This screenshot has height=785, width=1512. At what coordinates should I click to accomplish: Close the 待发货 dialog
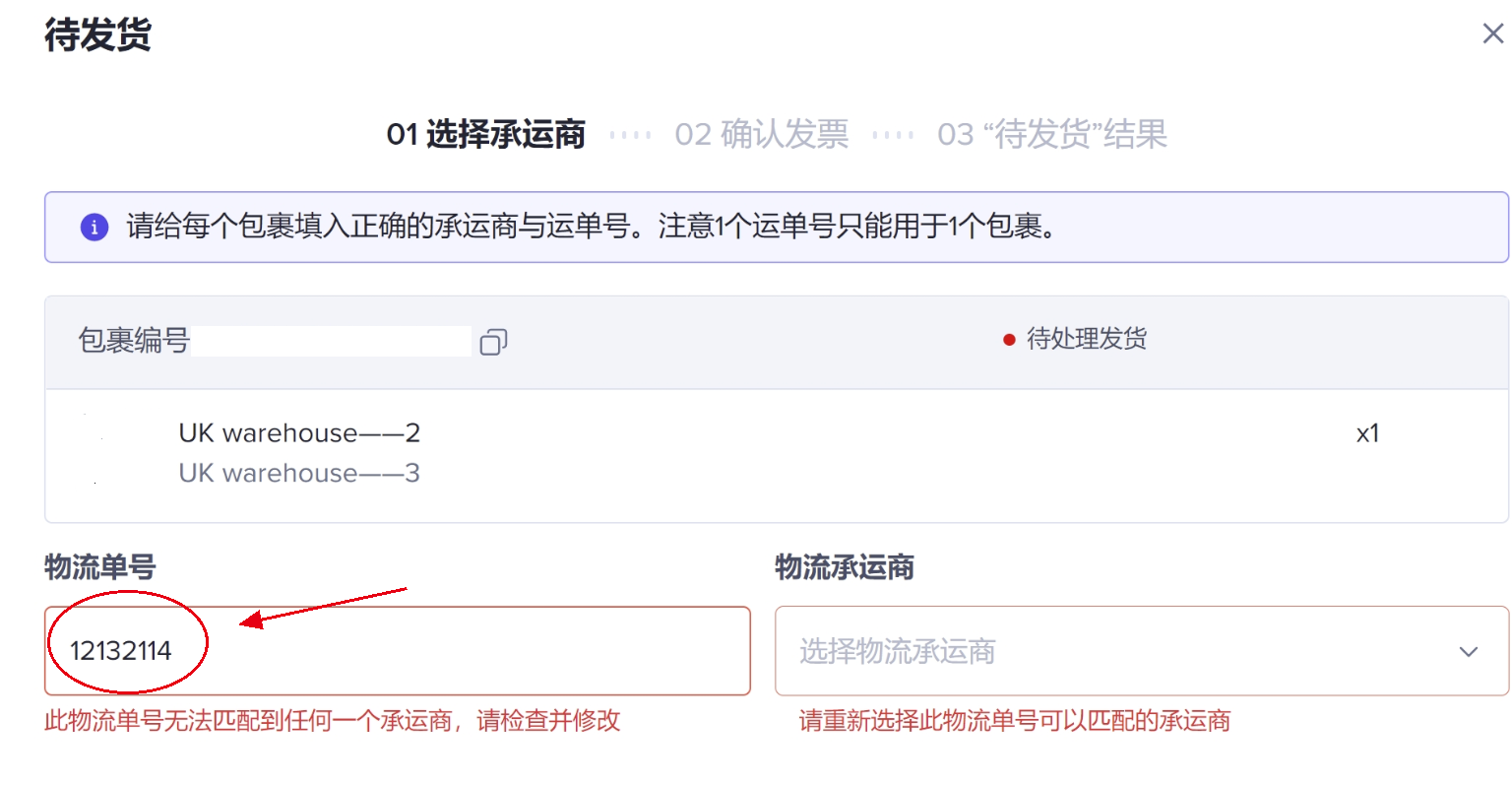point(1492,34)
